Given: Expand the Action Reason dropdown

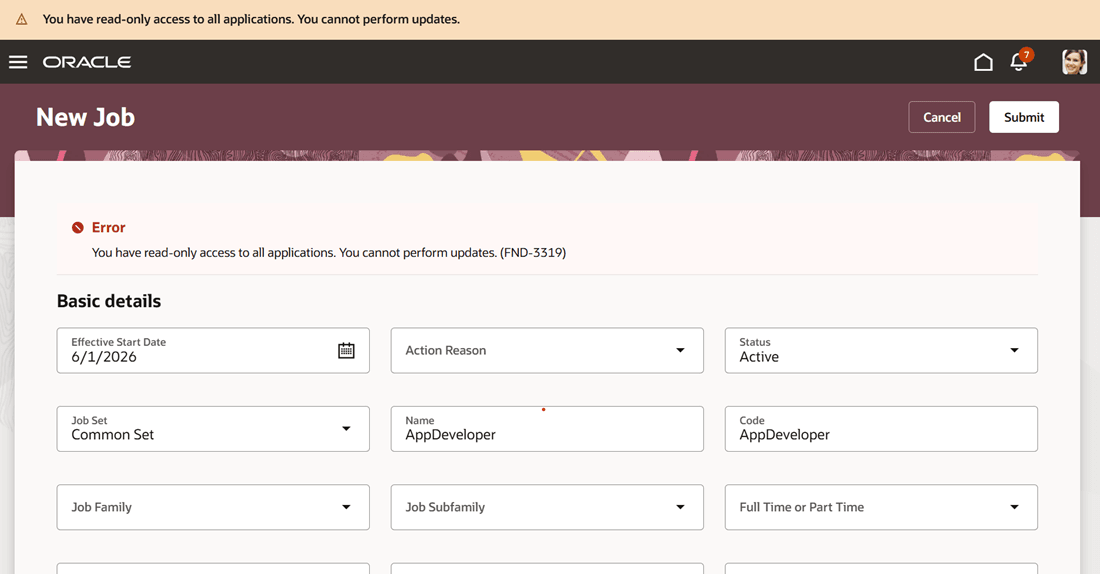Looking at the screenshot, I should [x=680, y=350].
